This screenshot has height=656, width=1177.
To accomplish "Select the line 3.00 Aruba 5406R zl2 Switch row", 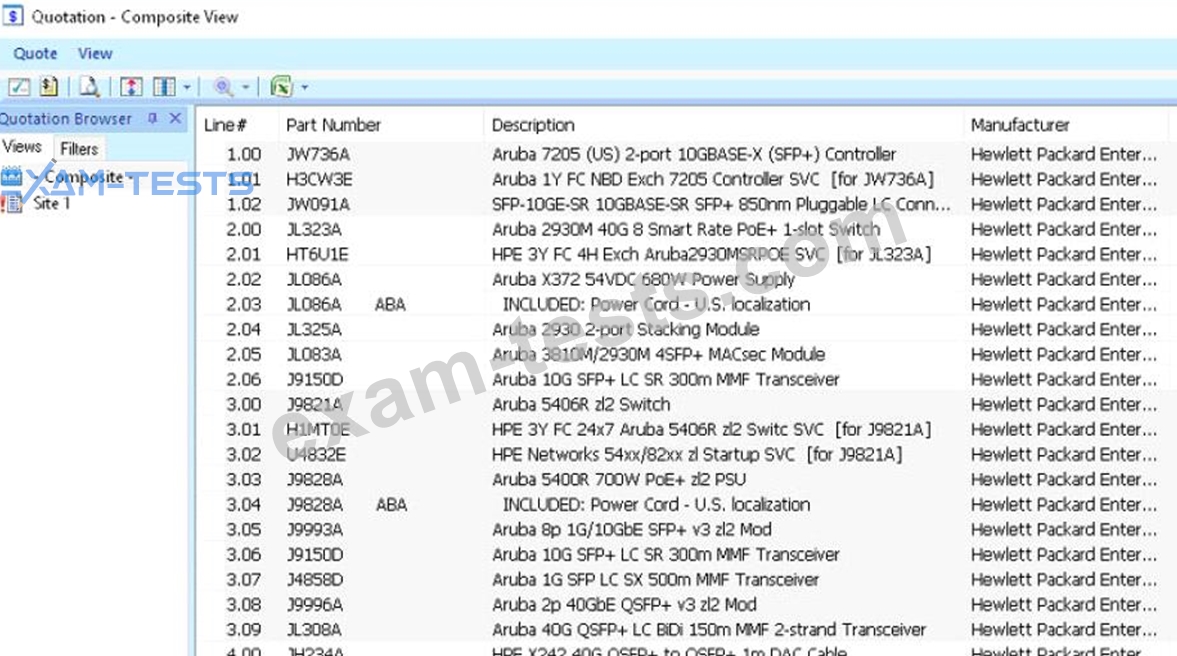I will tap(580, 404).
